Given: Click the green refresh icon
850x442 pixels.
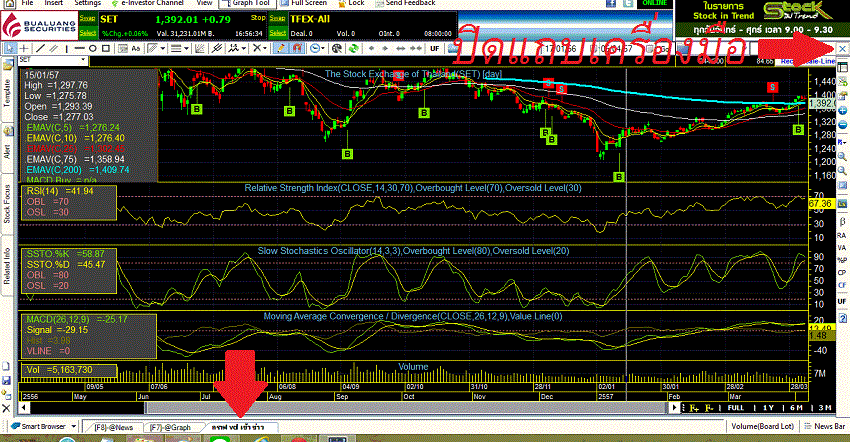Looking at the screenshot, I should (353, 49).
